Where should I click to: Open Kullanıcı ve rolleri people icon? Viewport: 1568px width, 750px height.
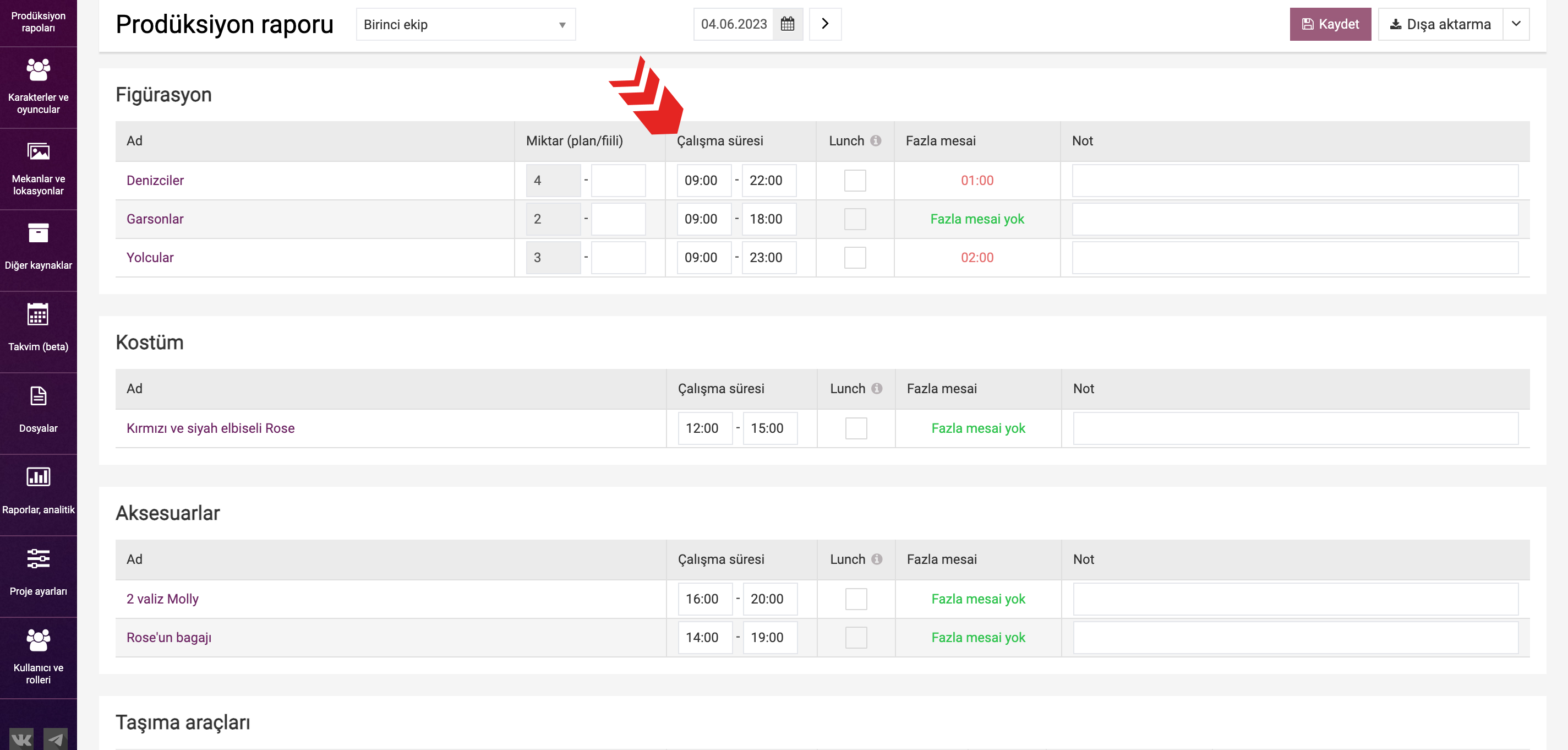point(39,640)
